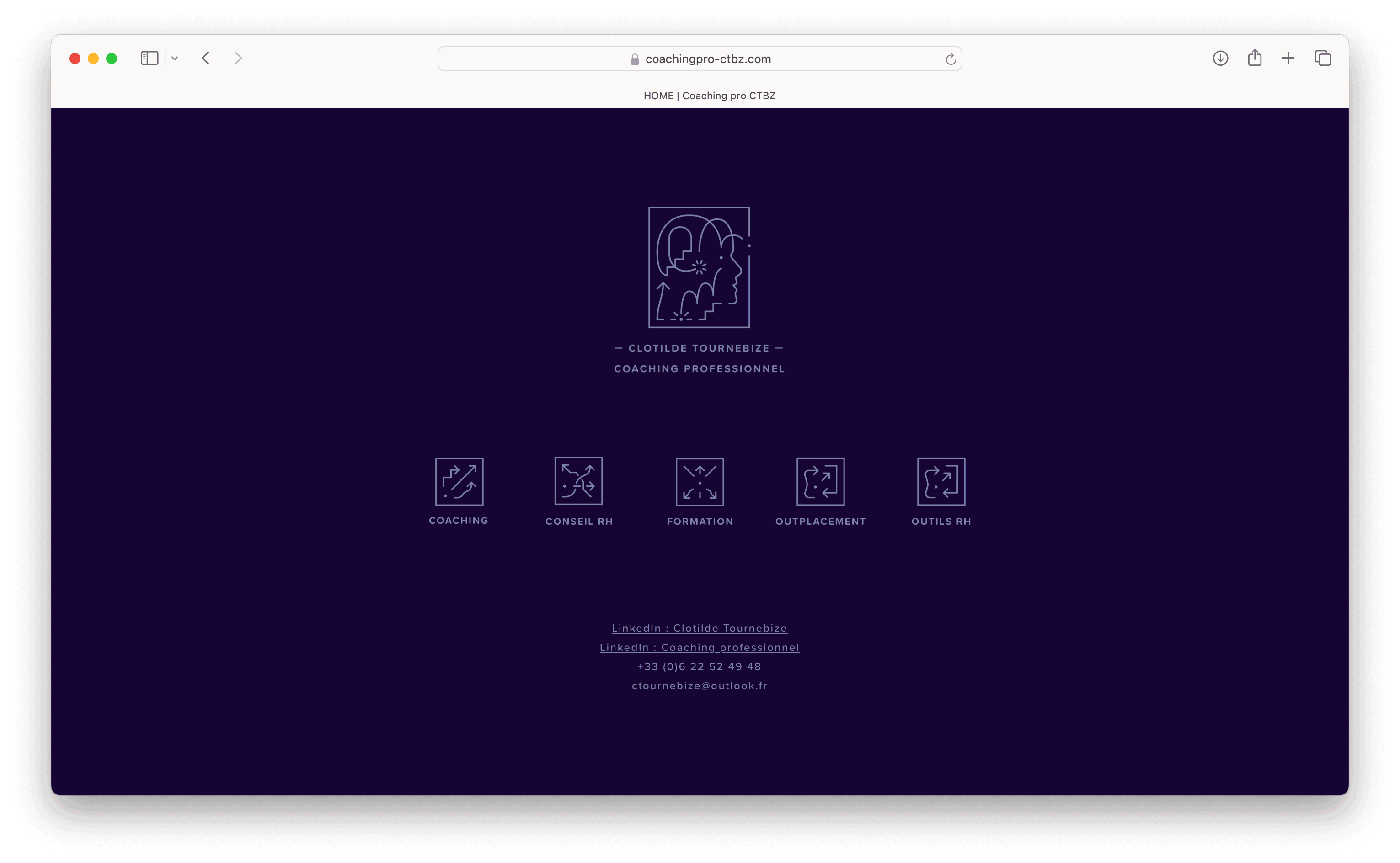Click the OUTPLACEMENT label
The image size is (1400, 863).
coord(820,521)
